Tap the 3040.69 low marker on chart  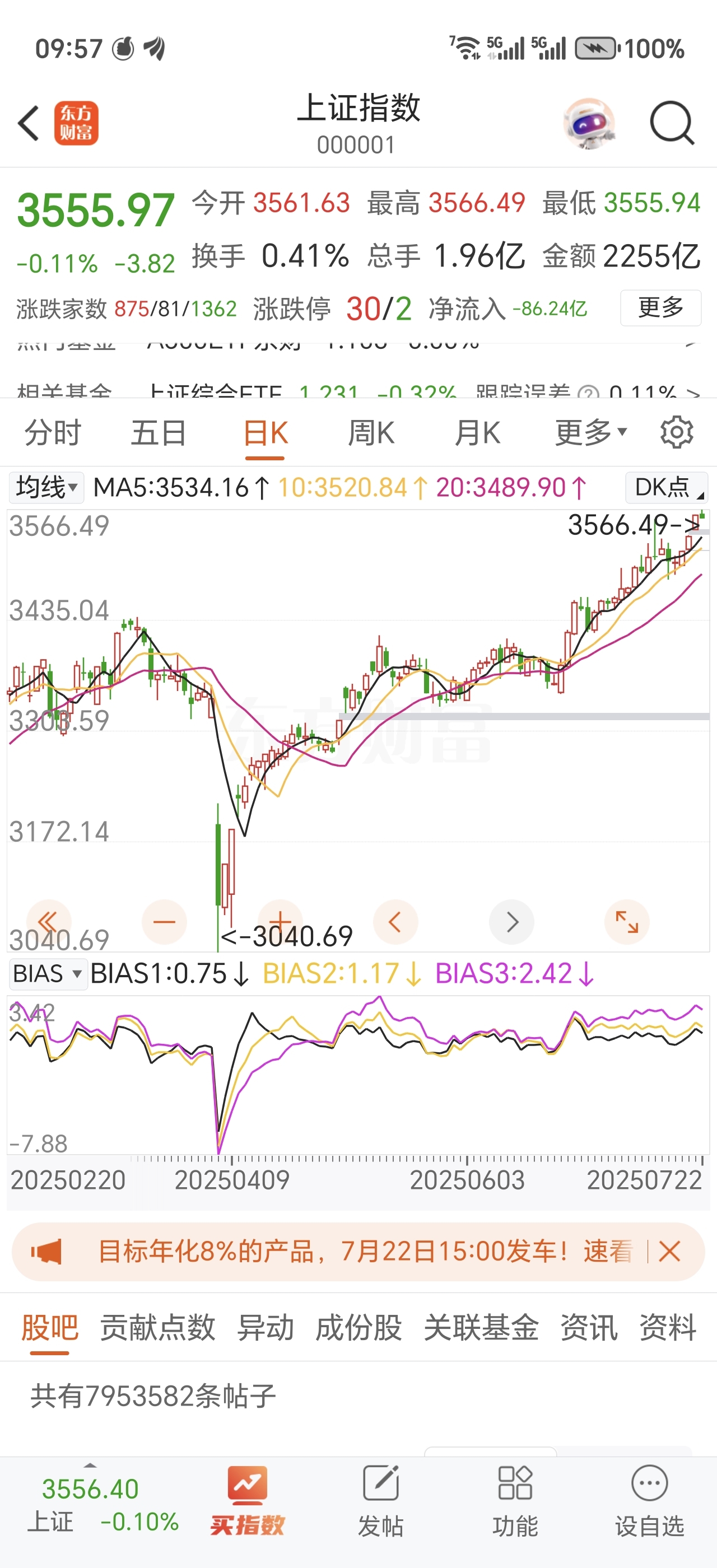287,936
